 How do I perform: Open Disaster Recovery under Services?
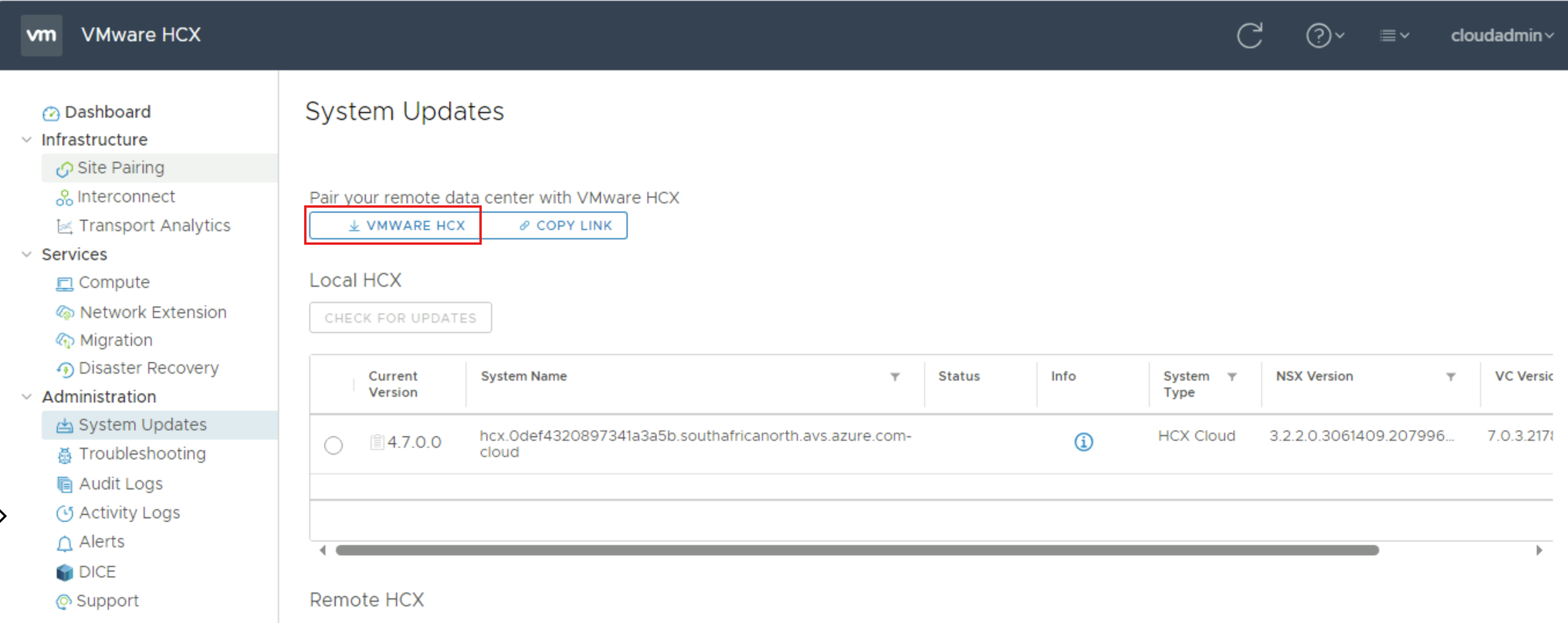[148, 368]
